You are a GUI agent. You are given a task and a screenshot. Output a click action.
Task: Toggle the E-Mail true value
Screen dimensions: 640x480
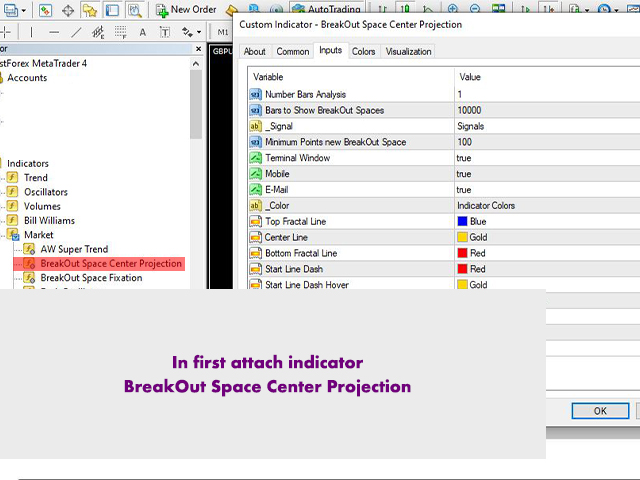tap(547, 190)
